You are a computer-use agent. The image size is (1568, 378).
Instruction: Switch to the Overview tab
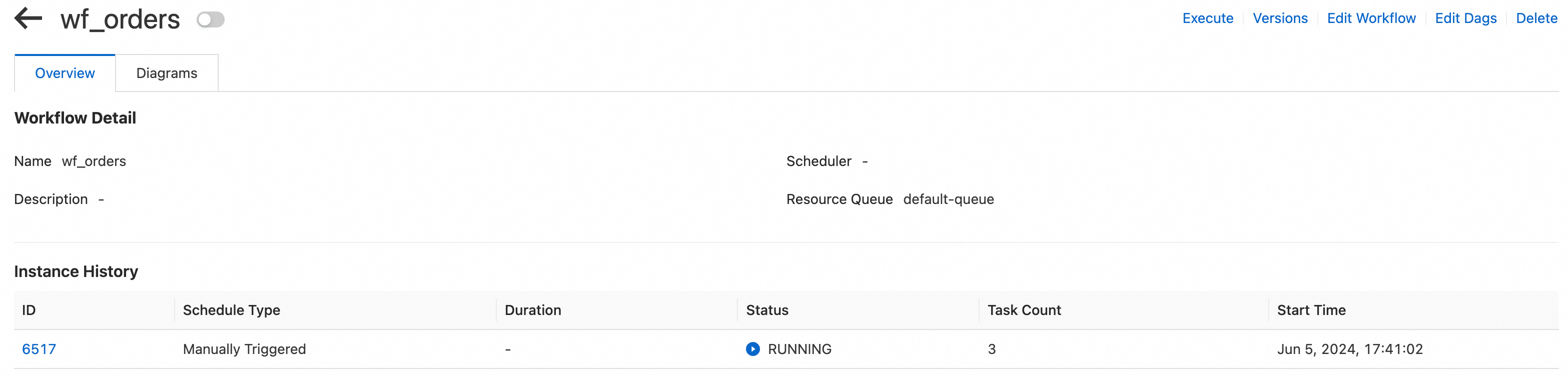pyautogui.click(x=65, y=73)
